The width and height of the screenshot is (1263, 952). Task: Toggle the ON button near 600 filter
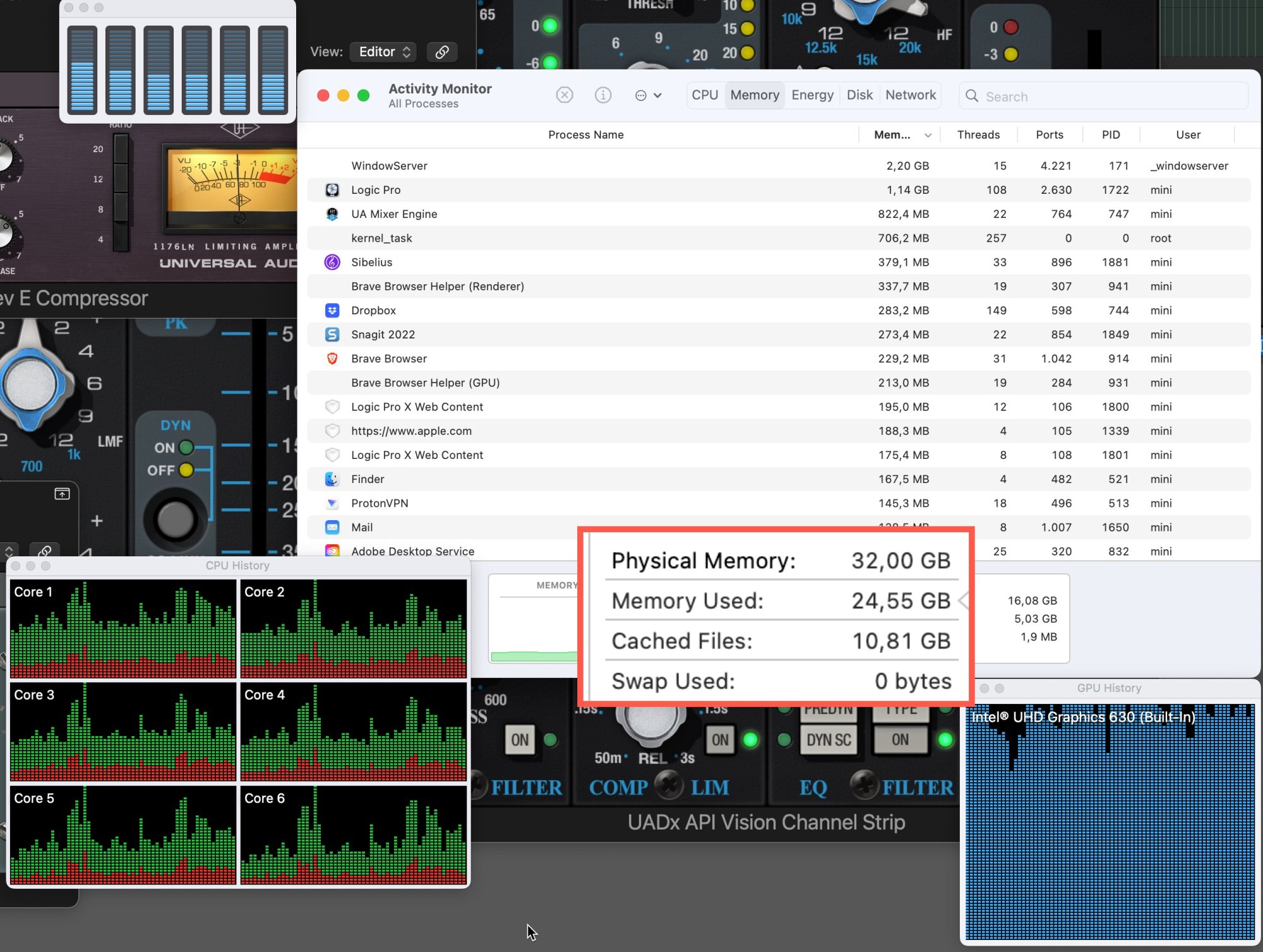520,740
